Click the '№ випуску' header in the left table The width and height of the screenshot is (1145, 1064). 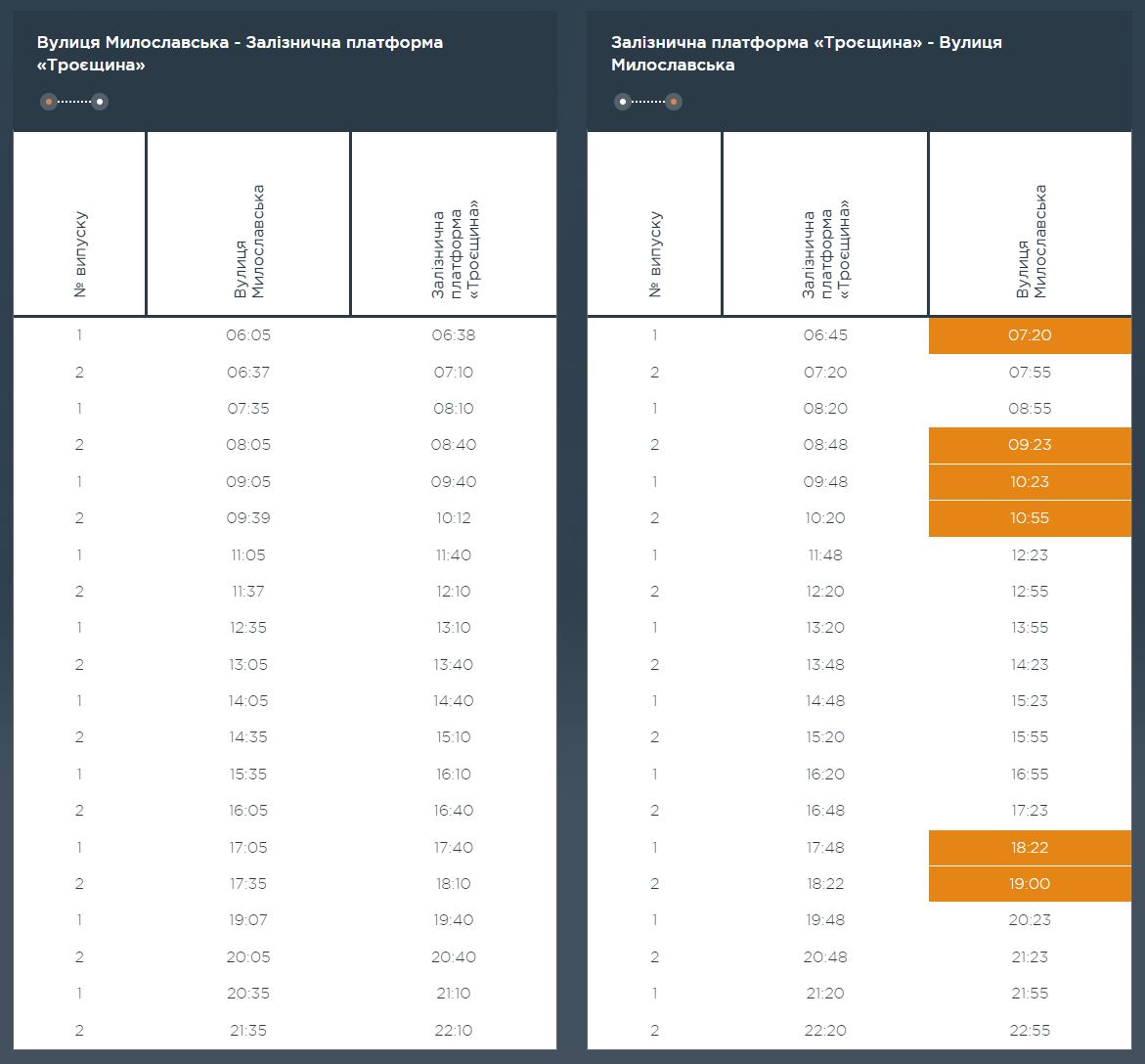[x=80, y=254]
